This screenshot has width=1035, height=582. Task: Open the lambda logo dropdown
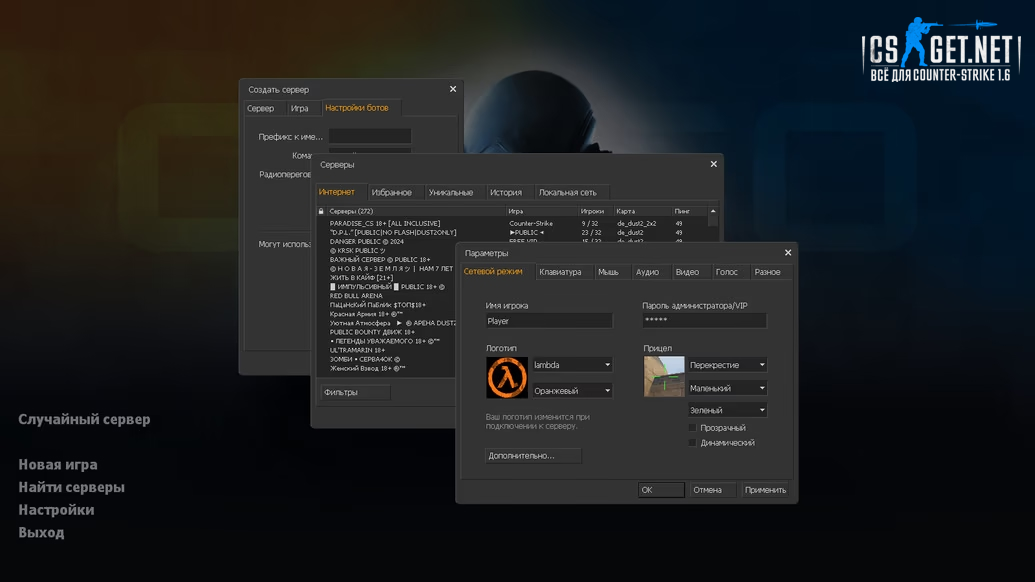click(571, 365)
